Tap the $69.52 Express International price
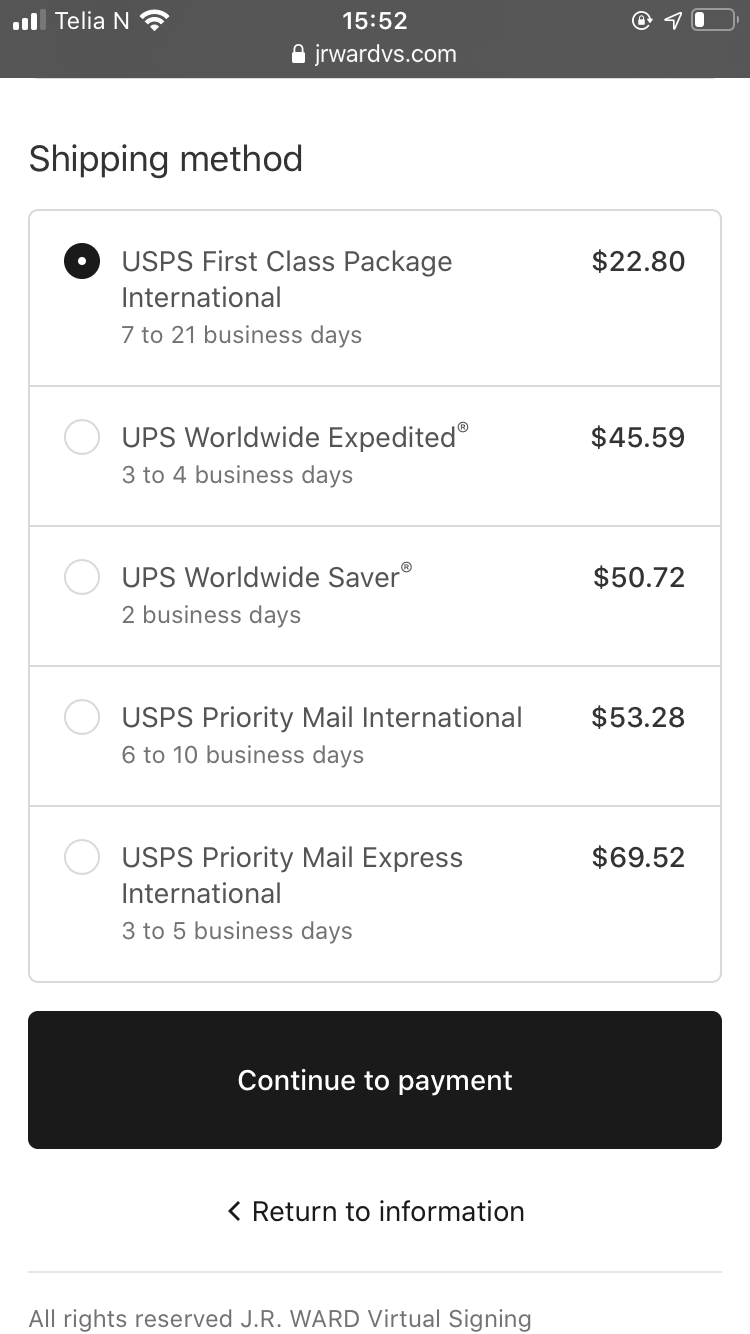This screenshot has height=1334, width=750. pos(638,857)
